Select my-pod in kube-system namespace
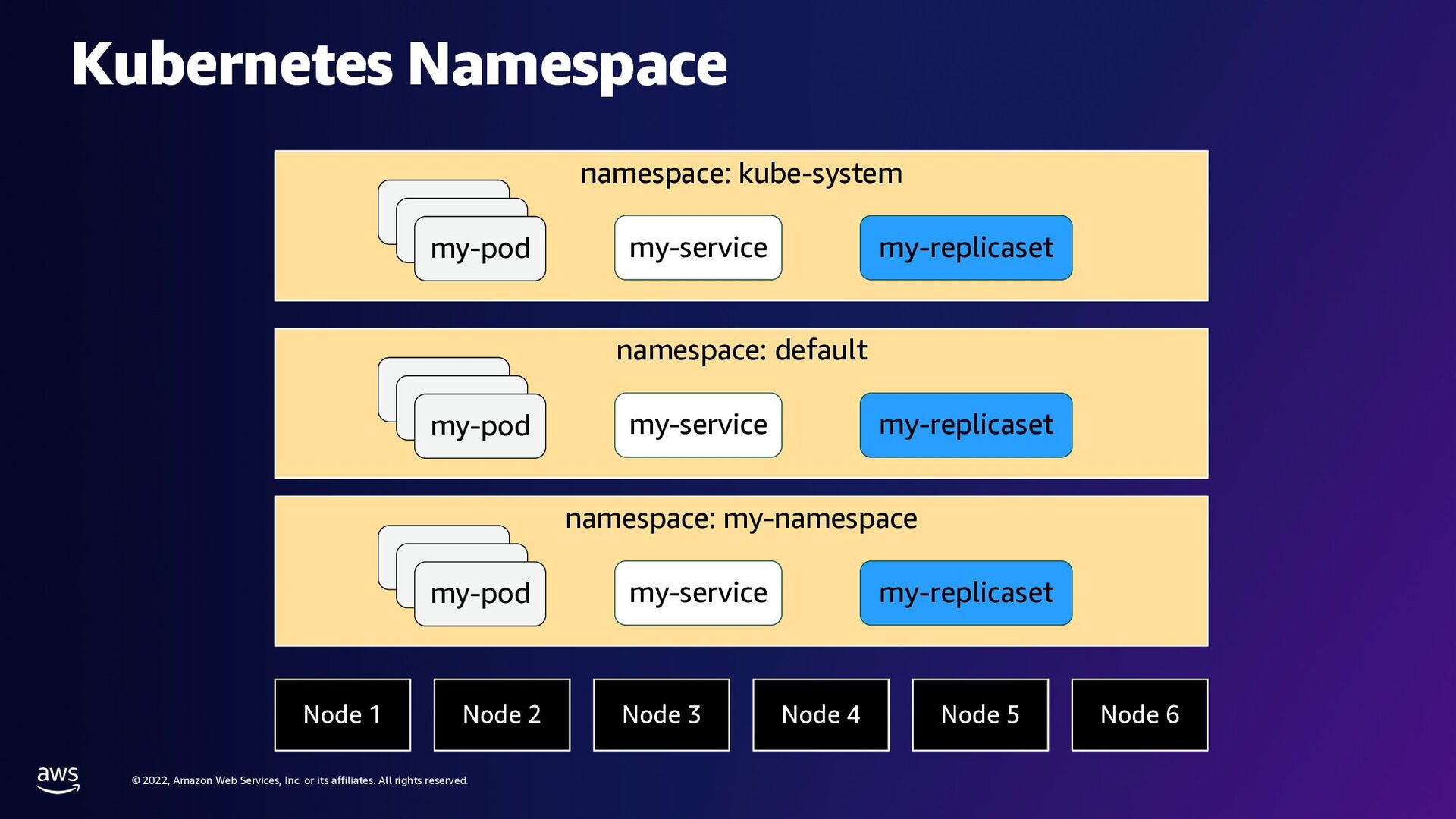 480,249
